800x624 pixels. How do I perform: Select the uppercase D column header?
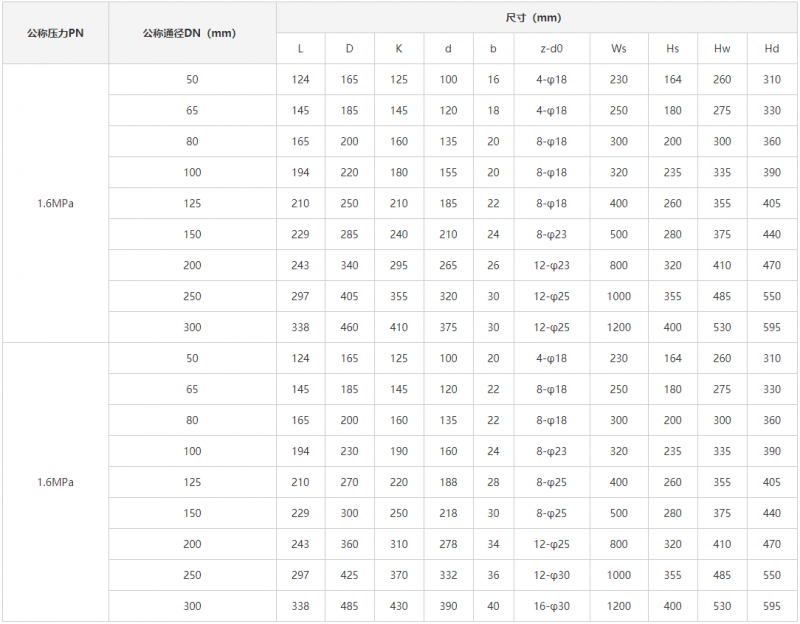pyautogui.click(x=349, y=48)
